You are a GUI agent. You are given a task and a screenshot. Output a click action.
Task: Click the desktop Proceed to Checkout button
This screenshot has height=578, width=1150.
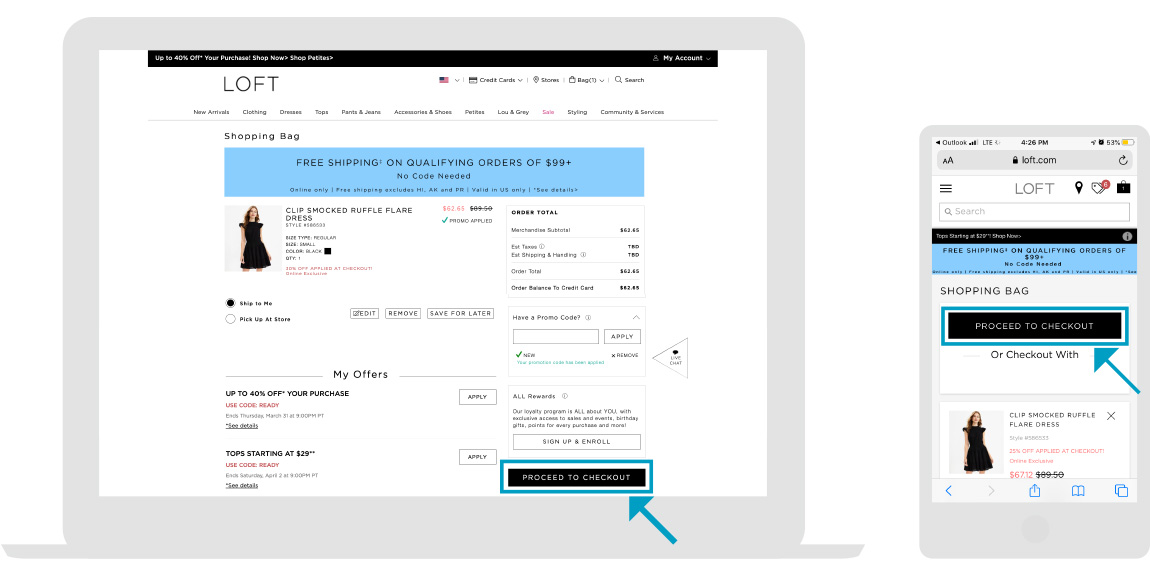click(576, 478)
